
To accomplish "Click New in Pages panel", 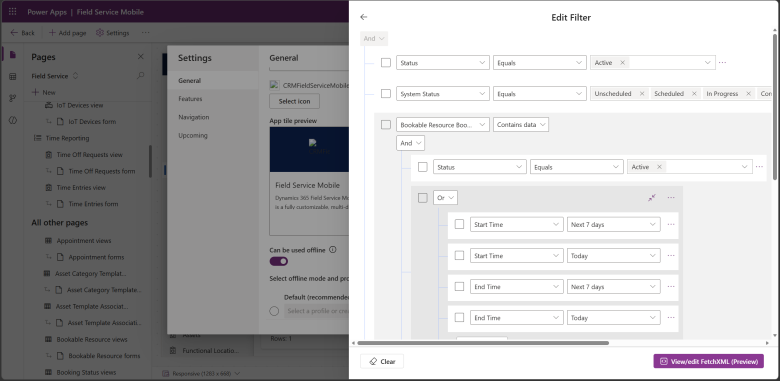I will (x=44, y=93).
